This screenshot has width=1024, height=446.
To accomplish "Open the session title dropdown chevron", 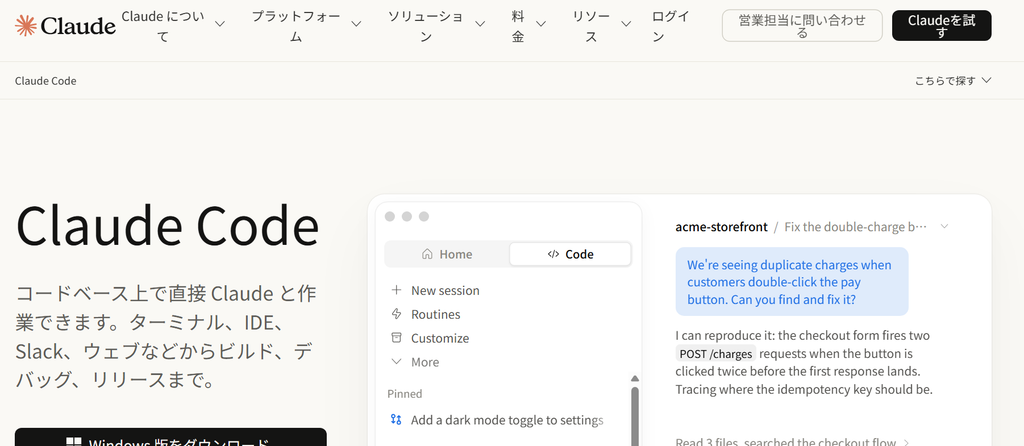I will click(944, 227).
